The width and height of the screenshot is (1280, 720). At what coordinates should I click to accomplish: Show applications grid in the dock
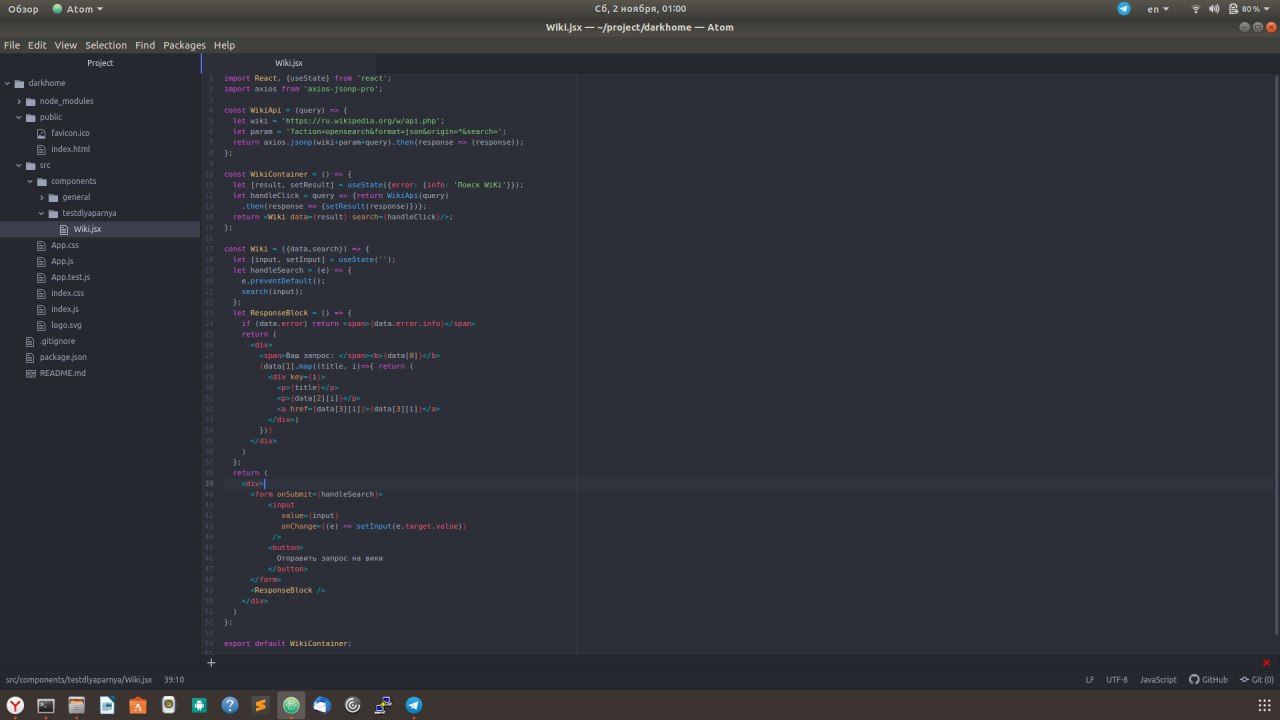1264,705
